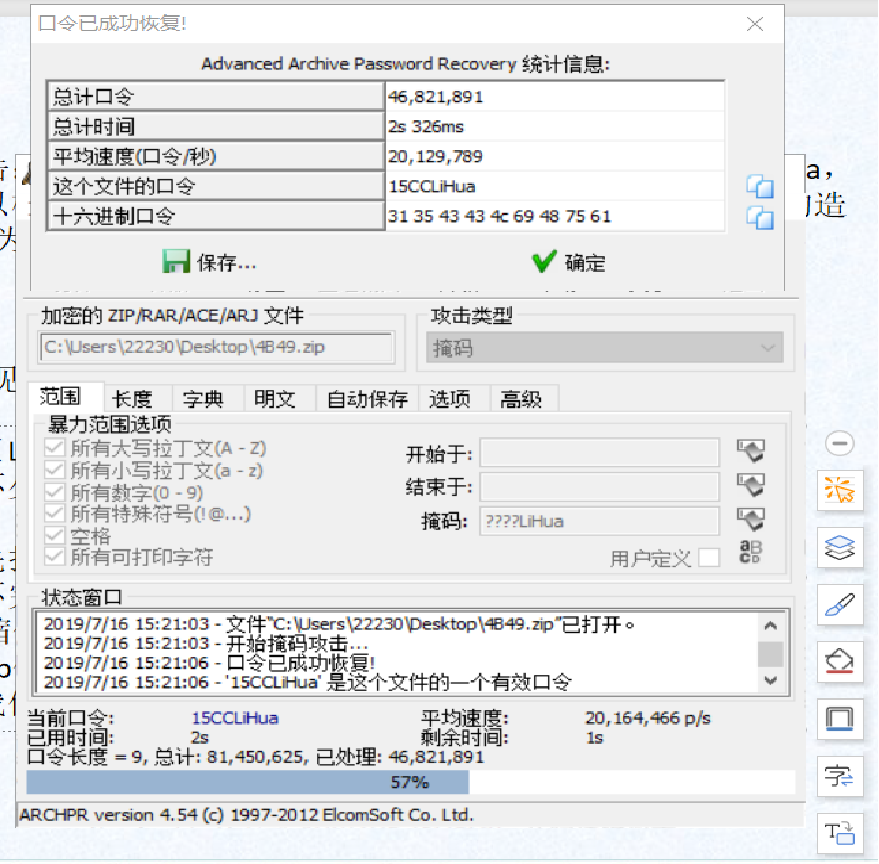Select the orange cursor-click tool in sidebar

[x=839, y=491]
